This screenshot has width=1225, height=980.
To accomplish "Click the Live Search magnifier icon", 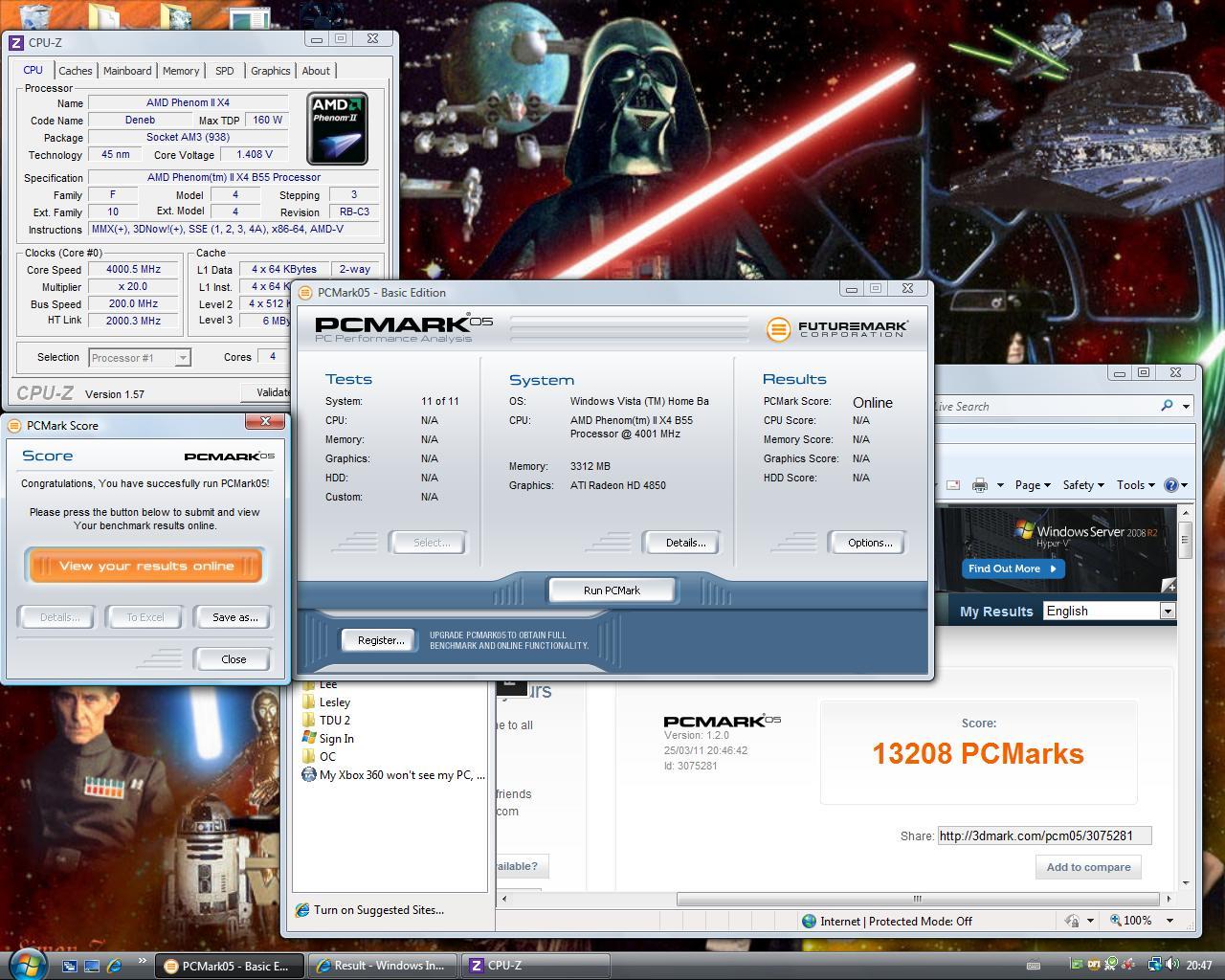I will click(1167, 406).
